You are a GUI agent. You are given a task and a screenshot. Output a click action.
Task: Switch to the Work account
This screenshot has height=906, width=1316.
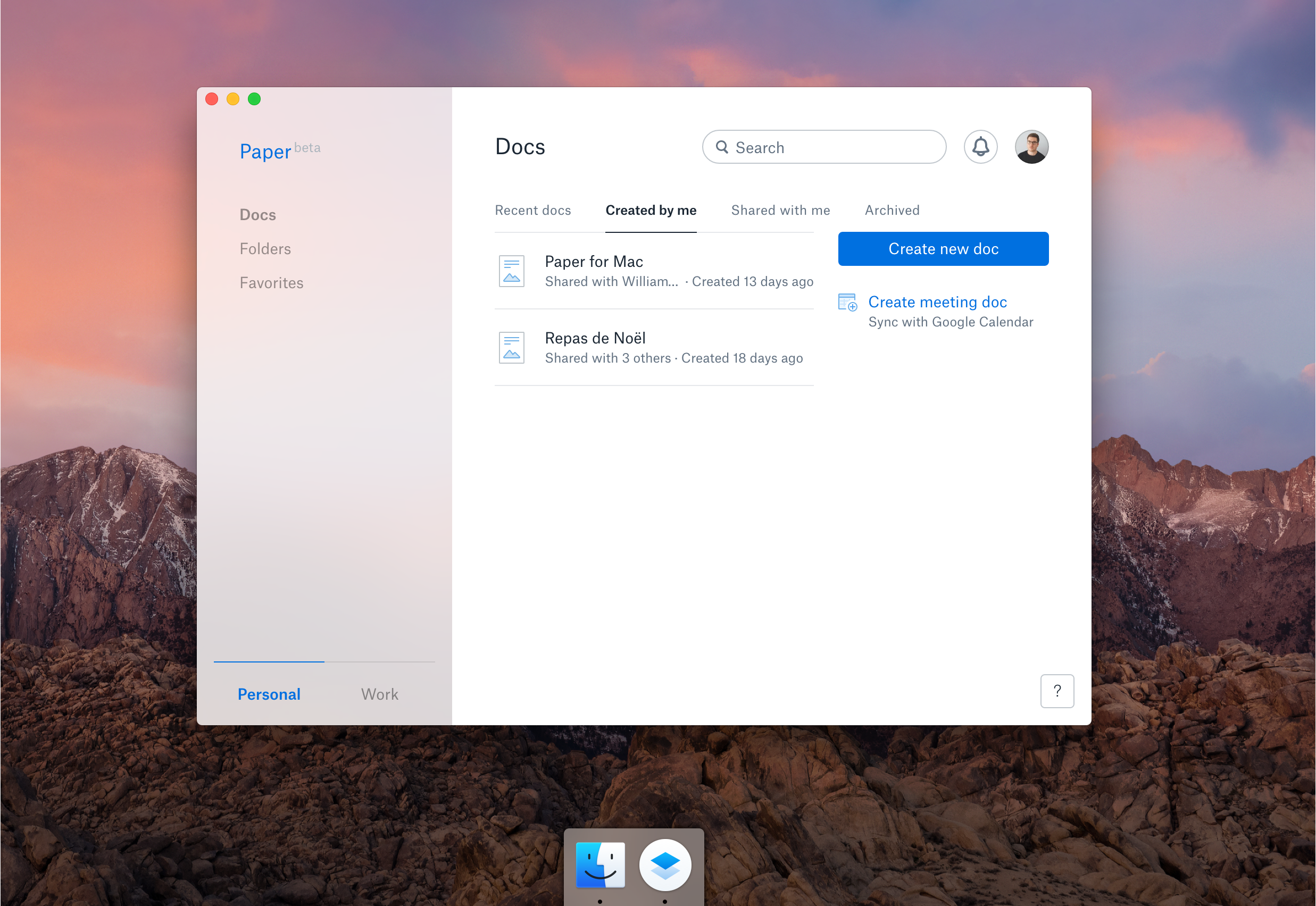pos(379,694)
